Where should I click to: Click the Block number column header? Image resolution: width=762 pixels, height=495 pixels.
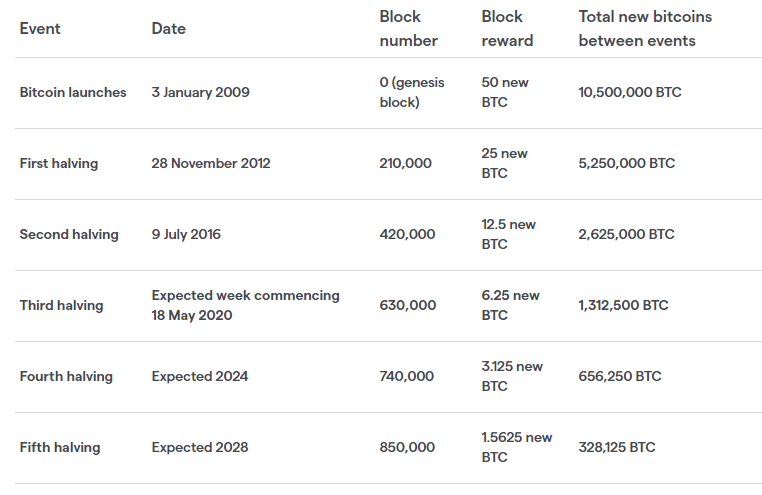coord(408,29)
